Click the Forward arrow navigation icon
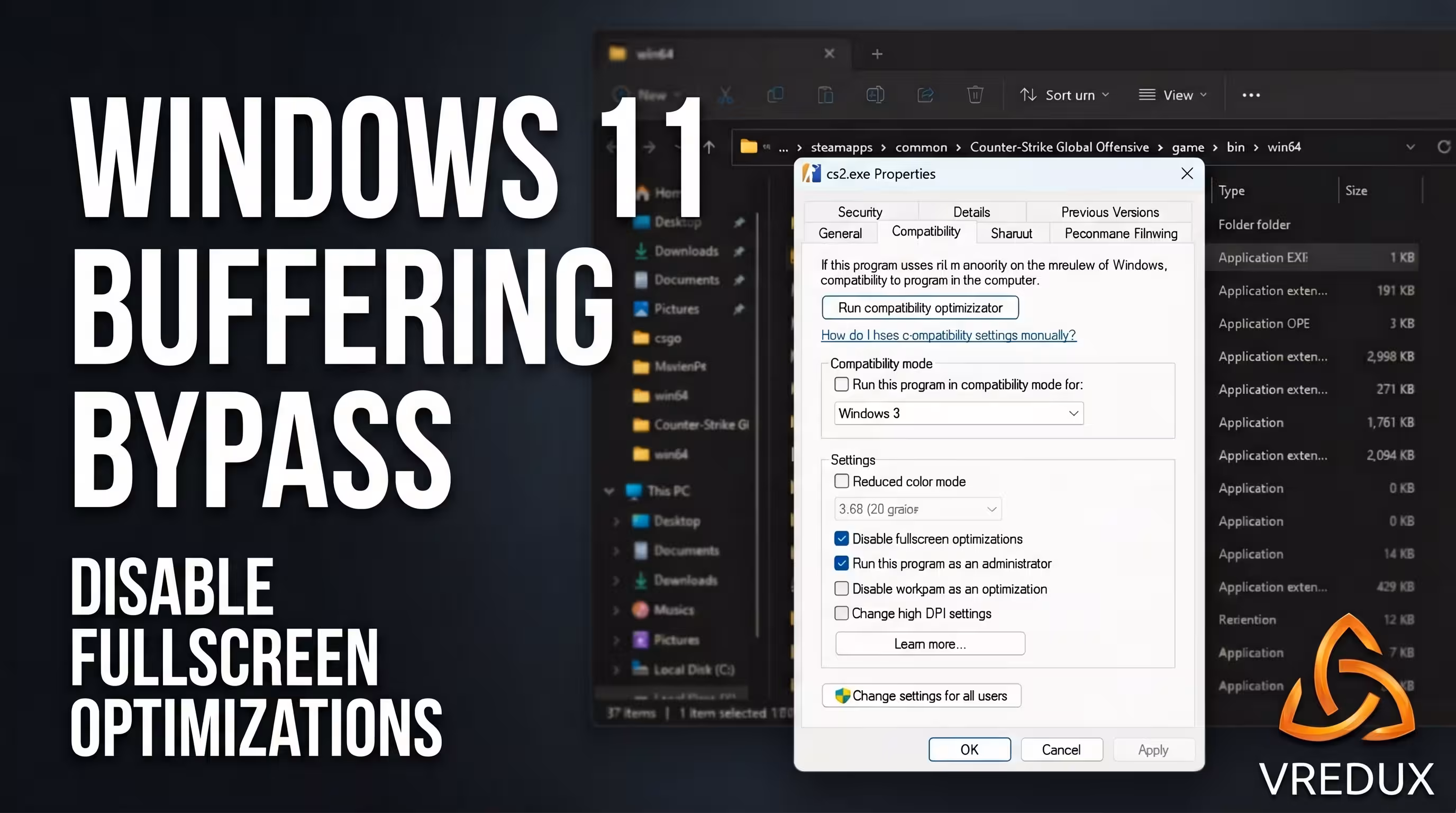1456x813 pixels. (649, 147)
